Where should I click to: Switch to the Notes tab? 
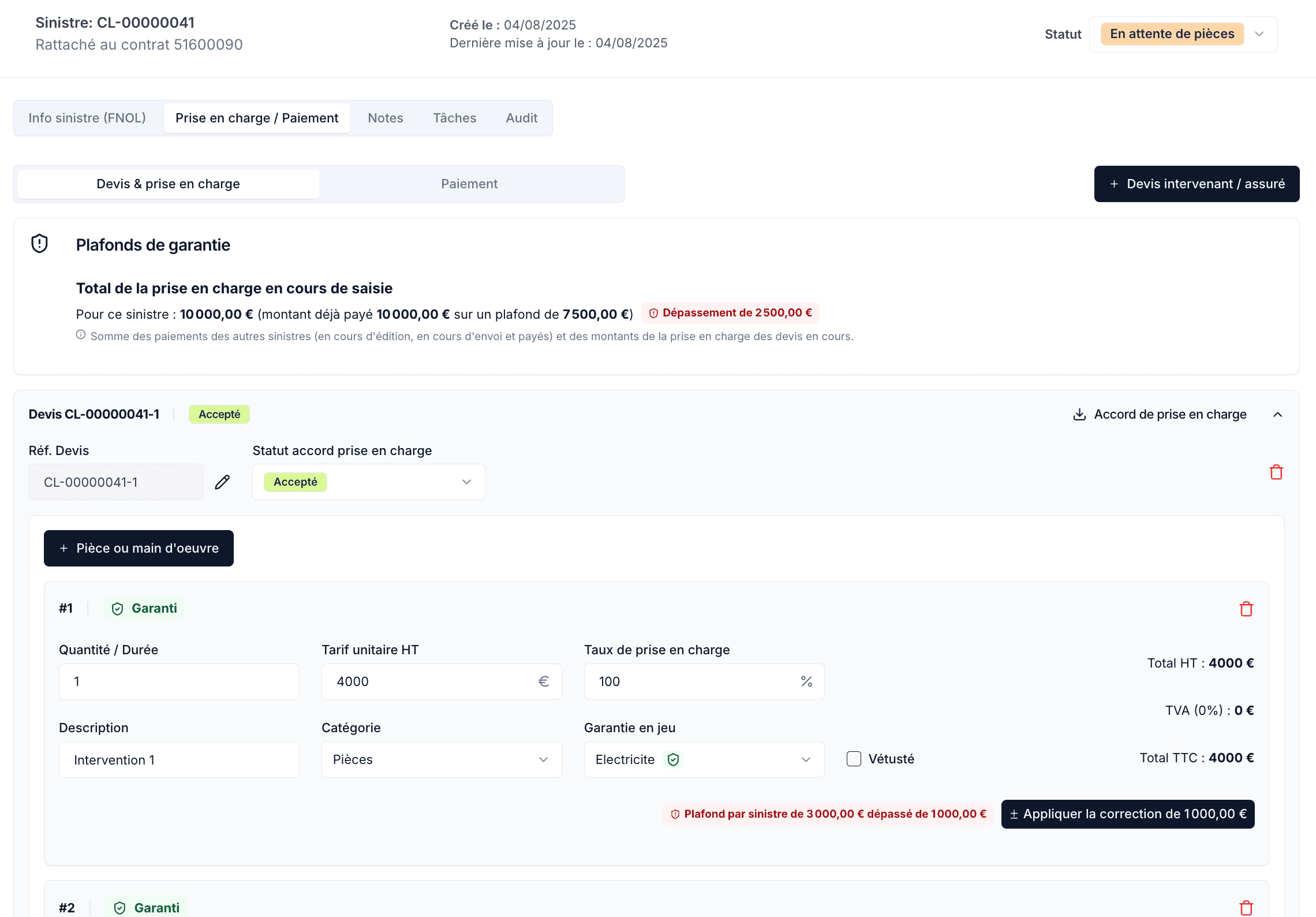pyautogui.click(x=385, y=117)
